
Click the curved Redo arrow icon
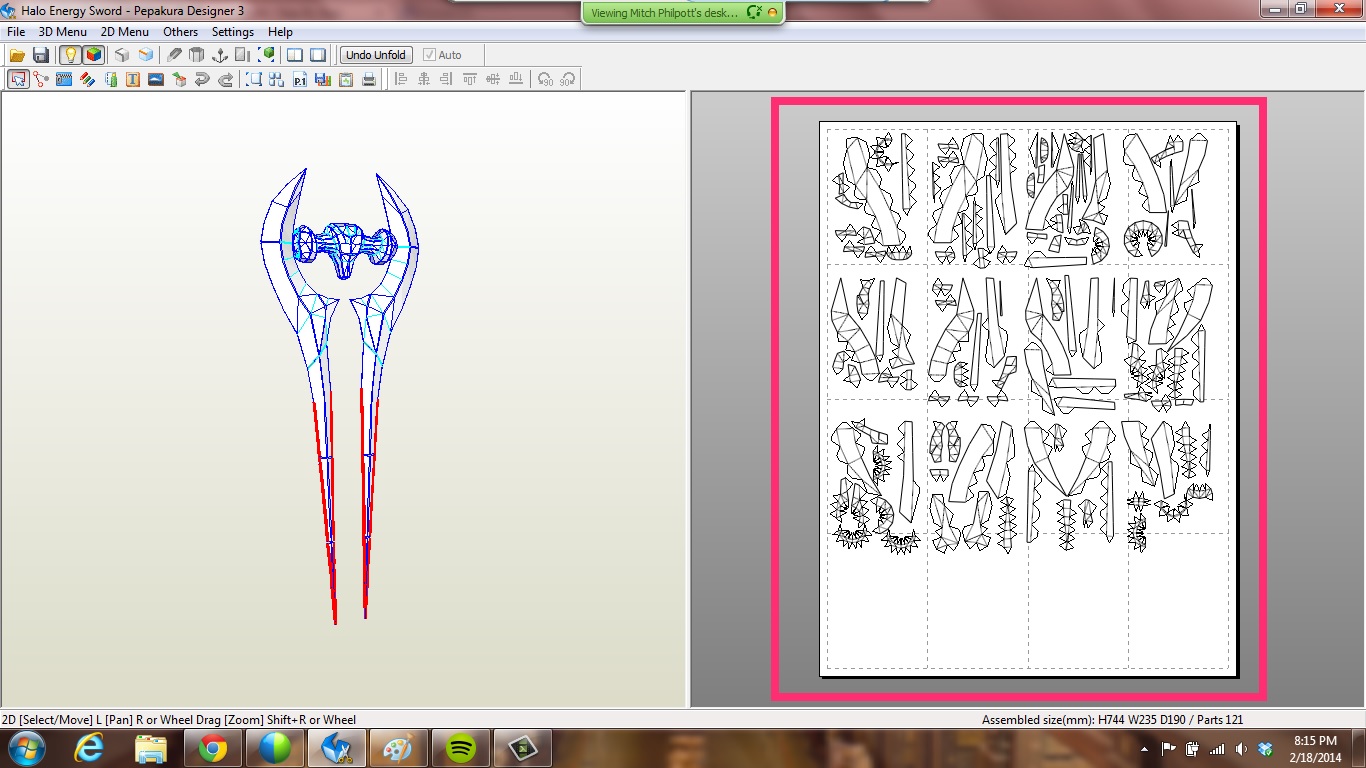coord(225,79)
